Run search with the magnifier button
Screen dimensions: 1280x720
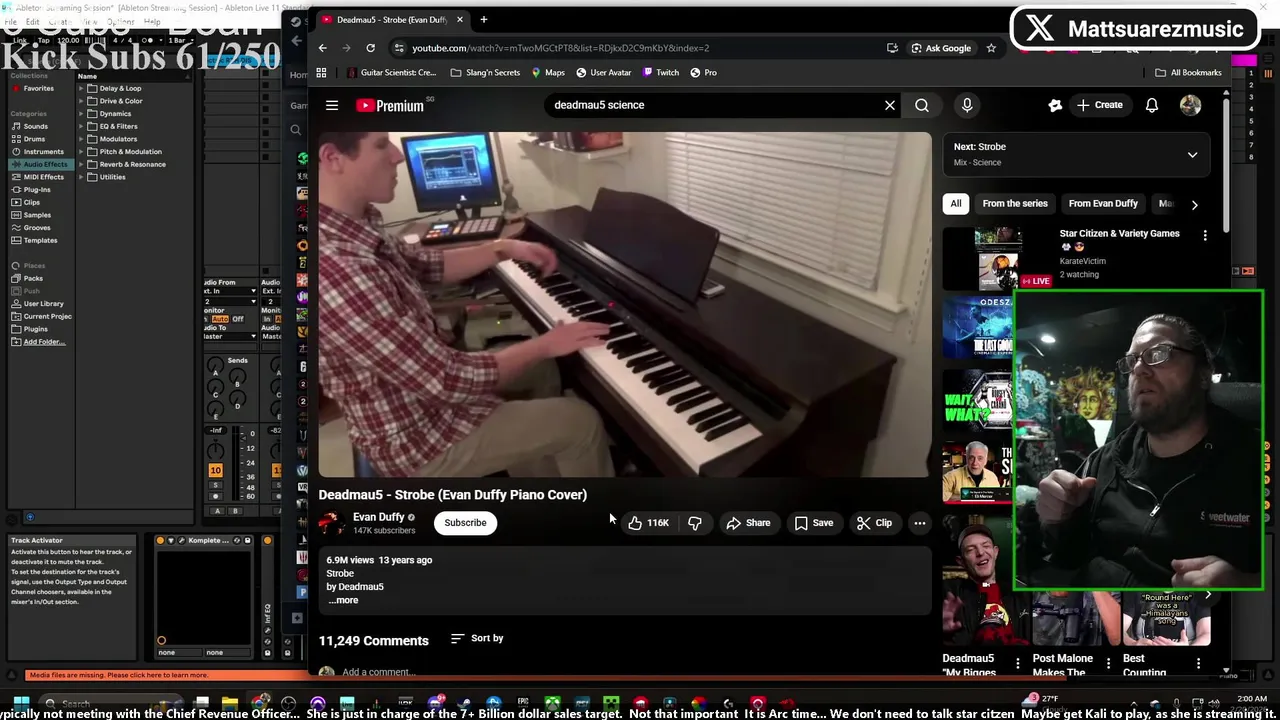pyautogui.click(x=922, y=105)
